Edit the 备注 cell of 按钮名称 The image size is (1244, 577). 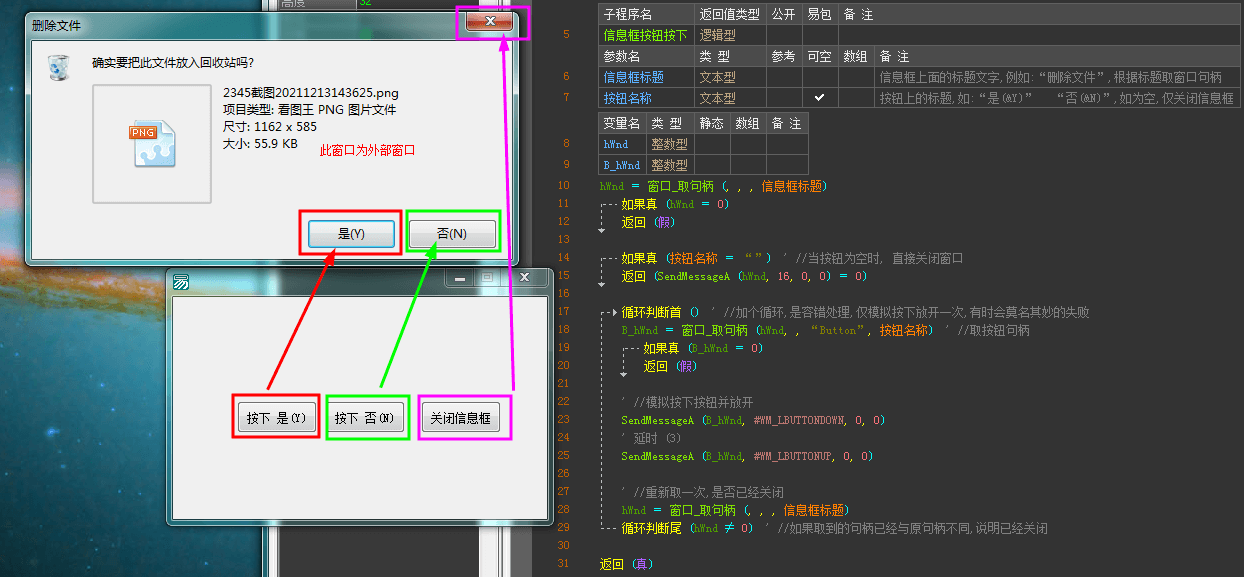tap(1040, 97)
